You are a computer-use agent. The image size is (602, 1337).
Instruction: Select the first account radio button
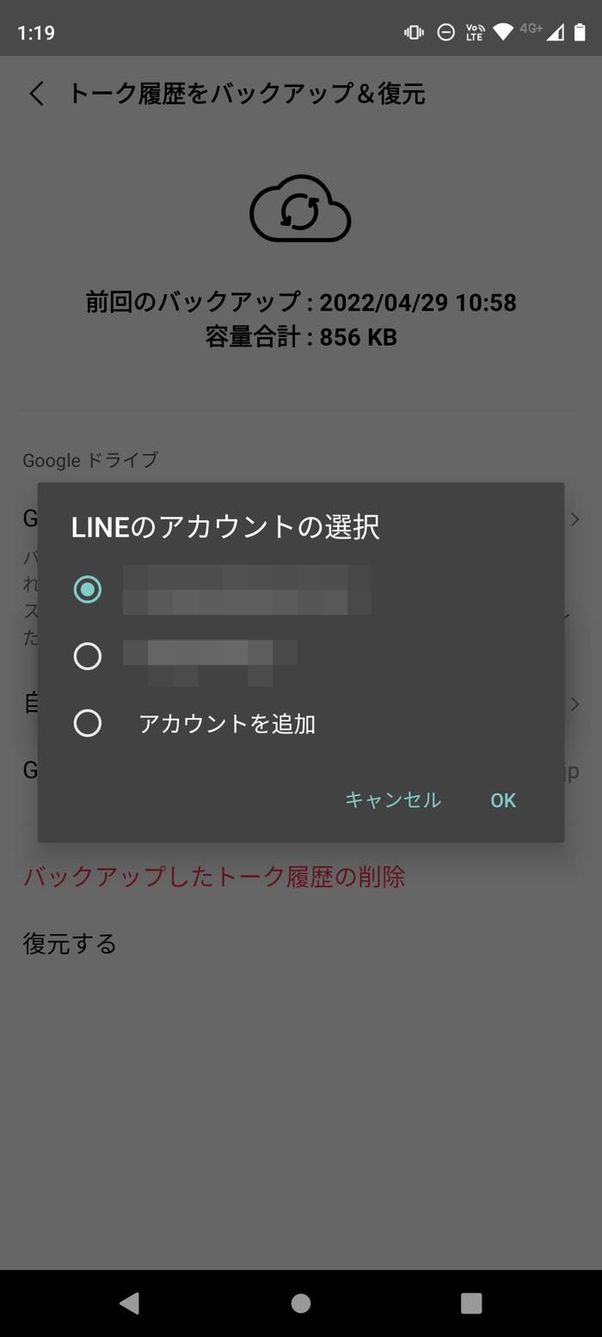pos(88,590)
